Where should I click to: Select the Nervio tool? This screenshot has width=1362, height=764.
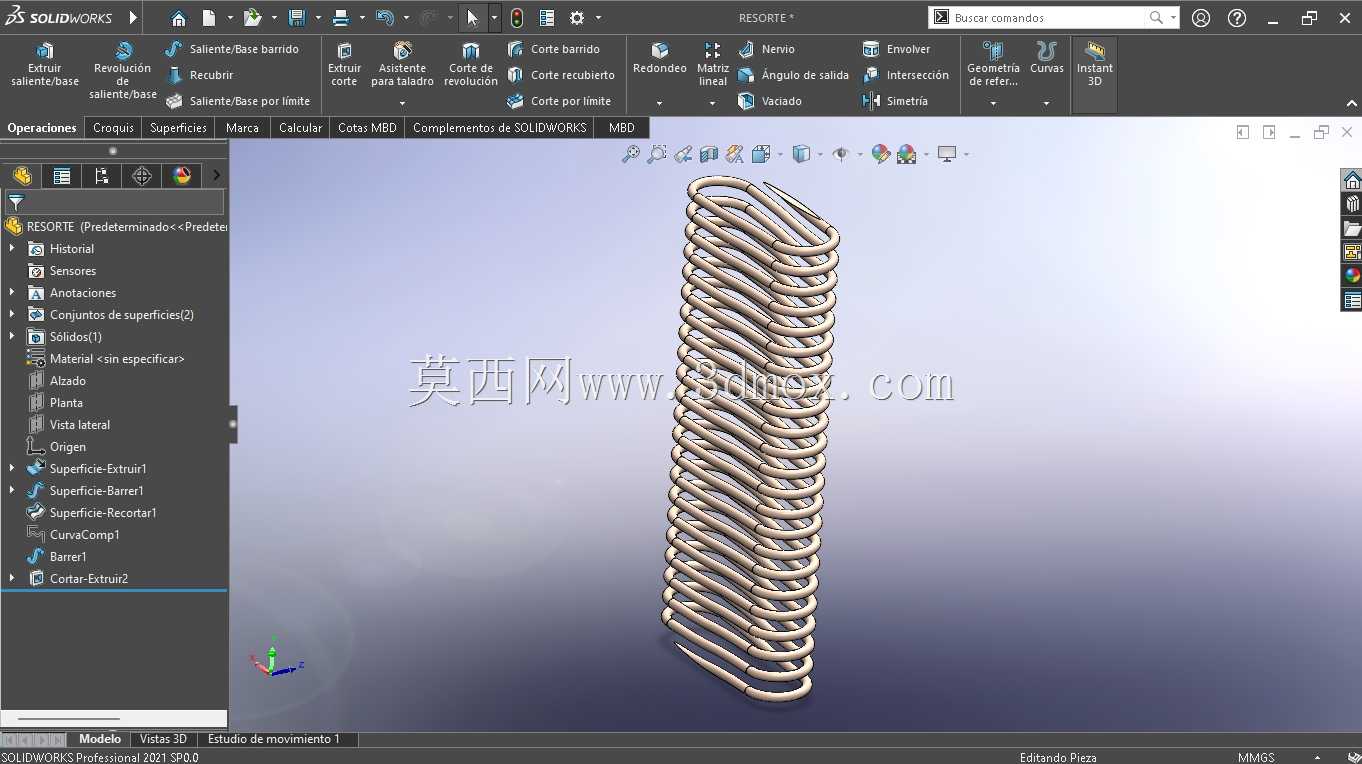766,49
